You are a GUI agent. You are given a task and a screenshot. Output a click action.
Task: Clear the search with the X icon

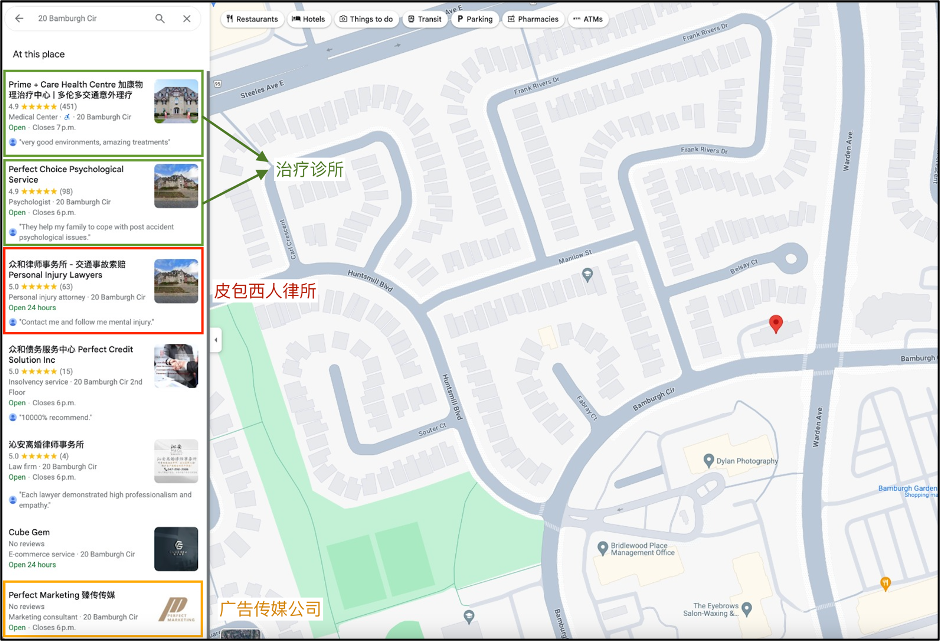pos(187,19)
